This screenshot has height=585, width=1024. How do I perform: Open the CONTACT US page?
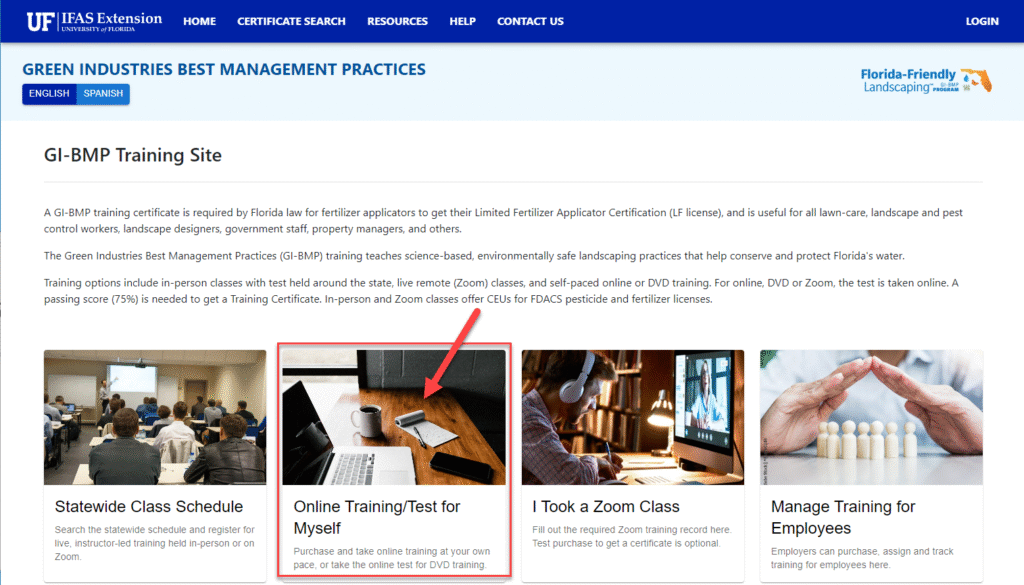tap(530, 21)
